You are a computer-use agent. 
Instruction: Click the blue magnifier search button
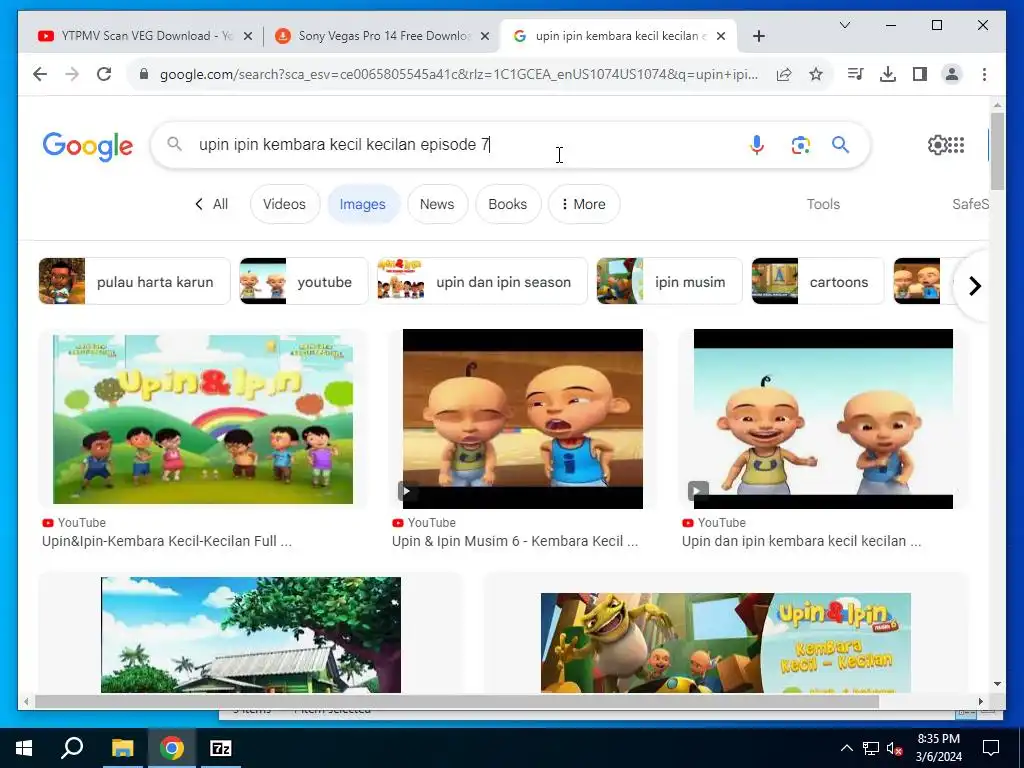tap(840, 144)
